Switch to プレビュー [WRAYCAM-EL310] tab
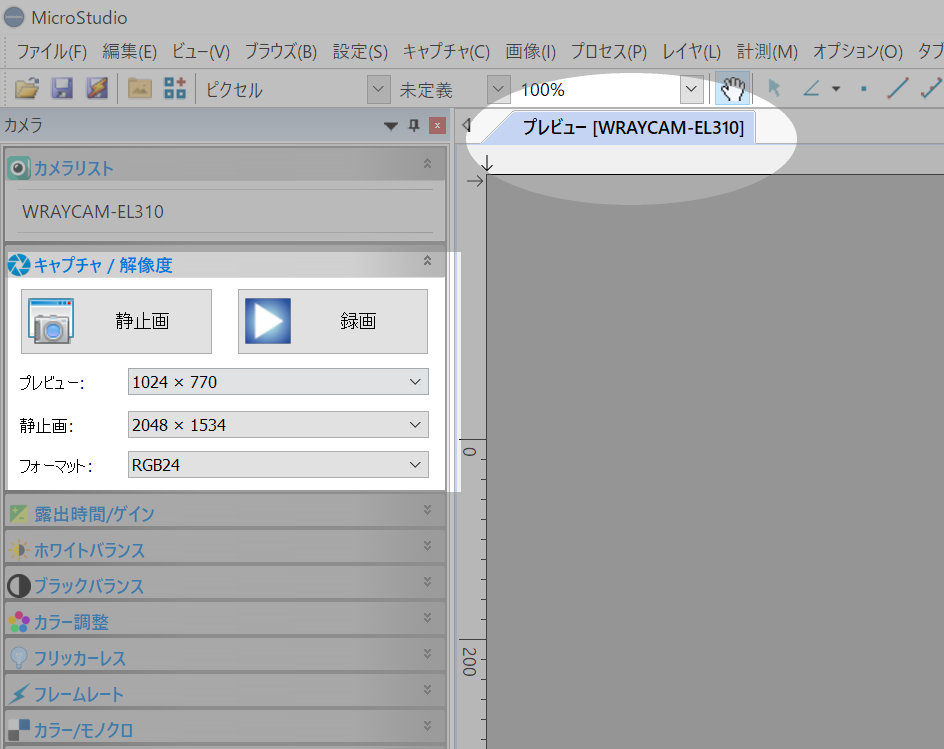The image size is (944, 749). tap(626, 128)
